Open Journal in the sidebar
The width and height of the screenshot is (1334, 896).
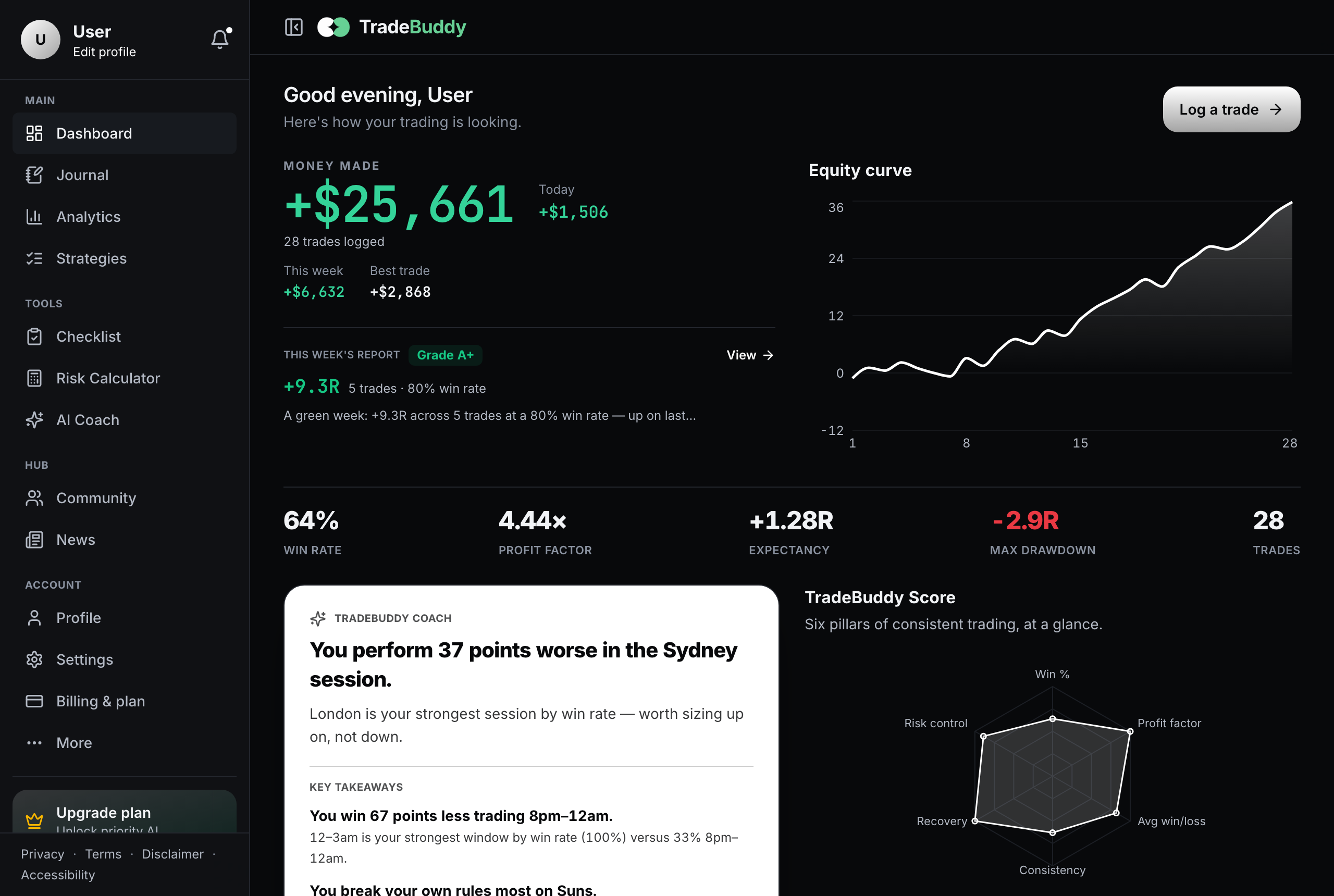pos(125,175)
